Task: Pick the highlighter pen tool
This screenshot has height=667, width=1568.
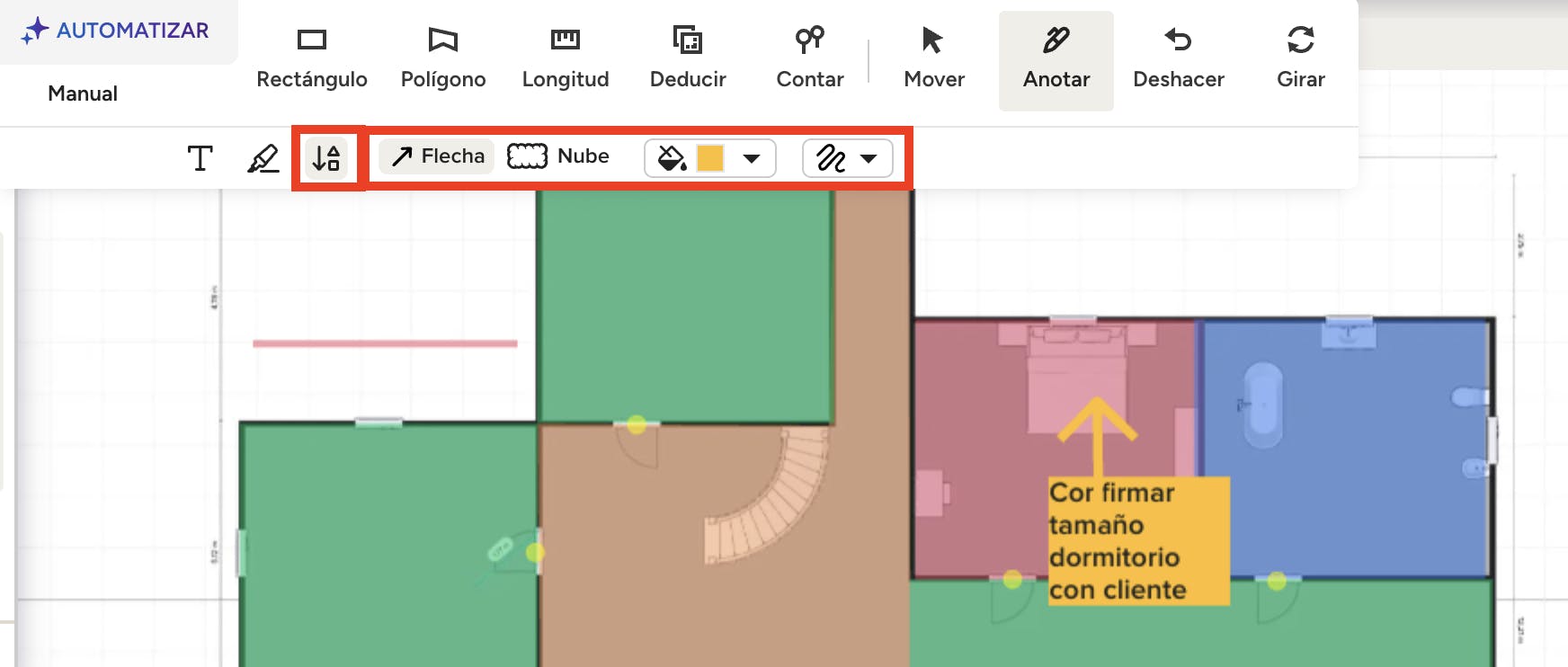Action: click(x=263, y=158)
